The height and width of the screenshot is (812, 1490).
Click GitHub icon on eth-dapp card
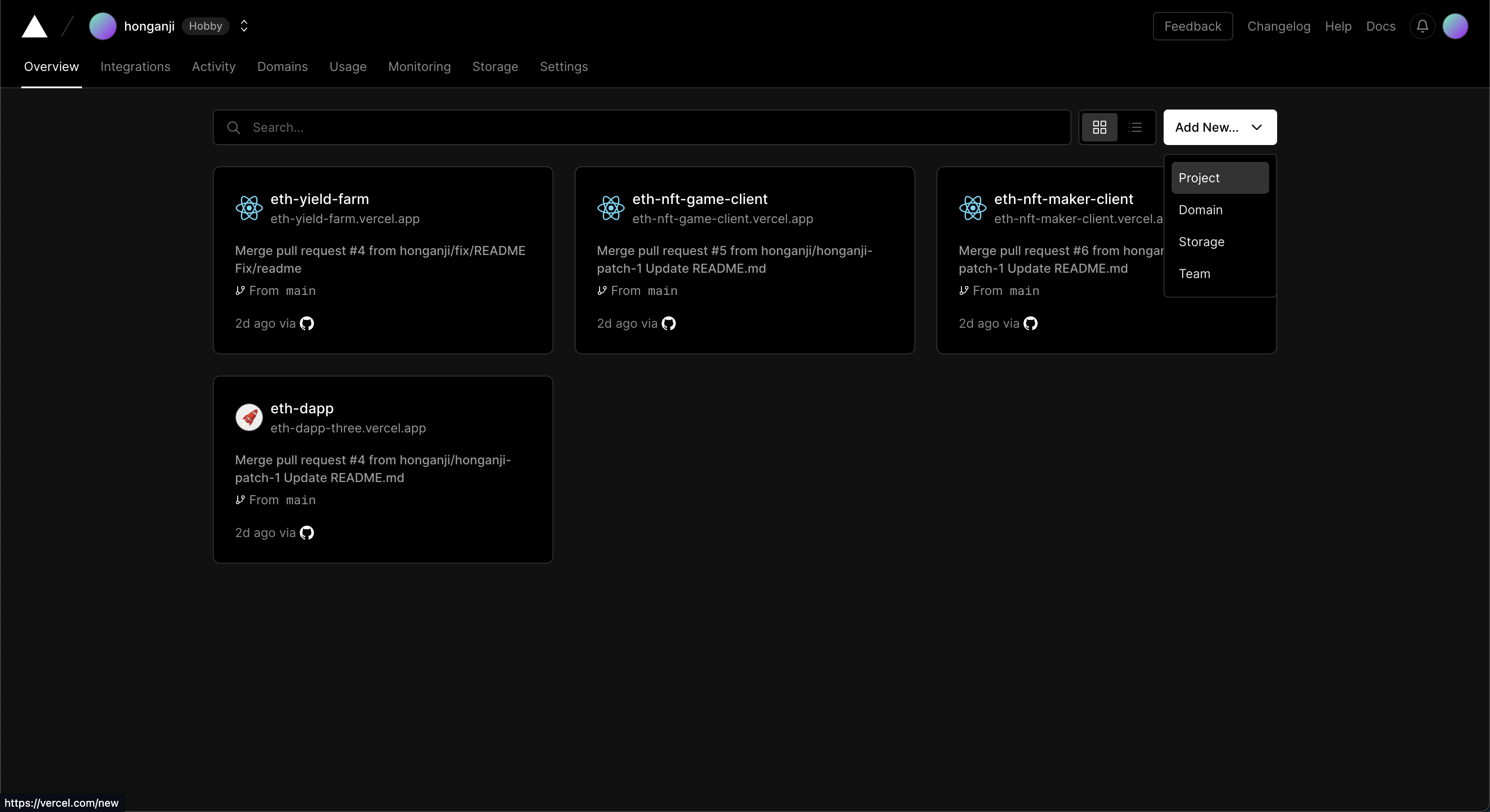[306, 533]
